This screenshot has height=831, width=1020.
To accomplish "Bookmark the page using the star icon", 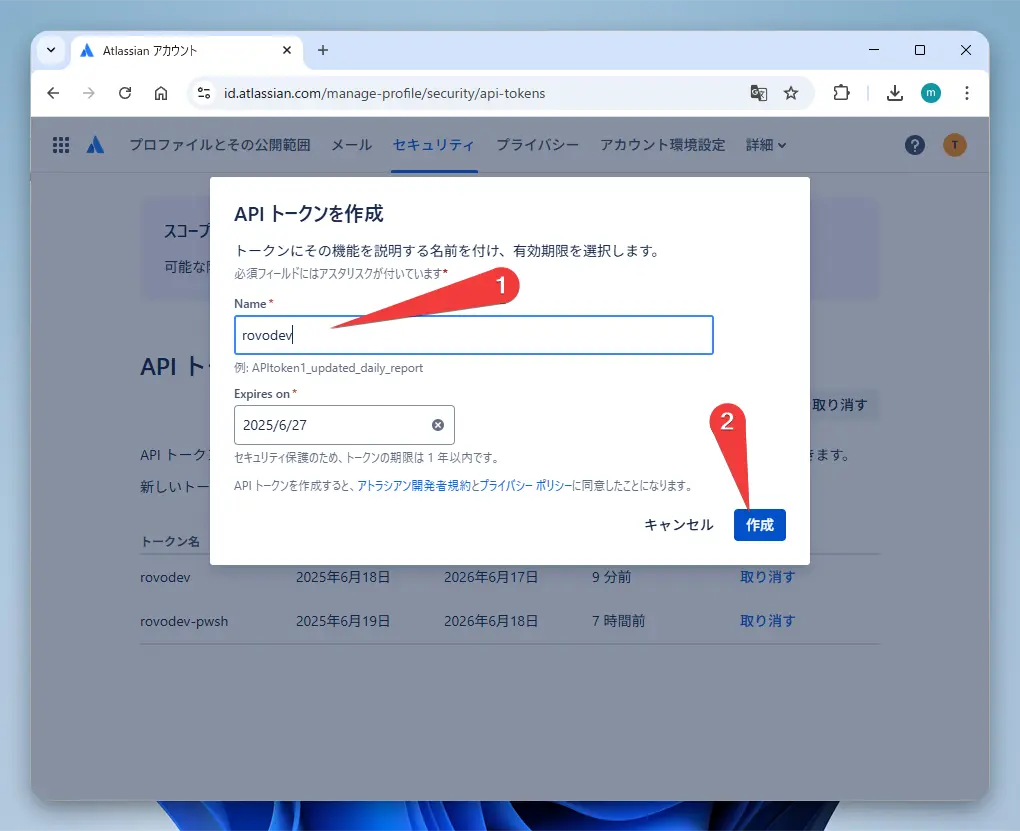I will point(791,92).
